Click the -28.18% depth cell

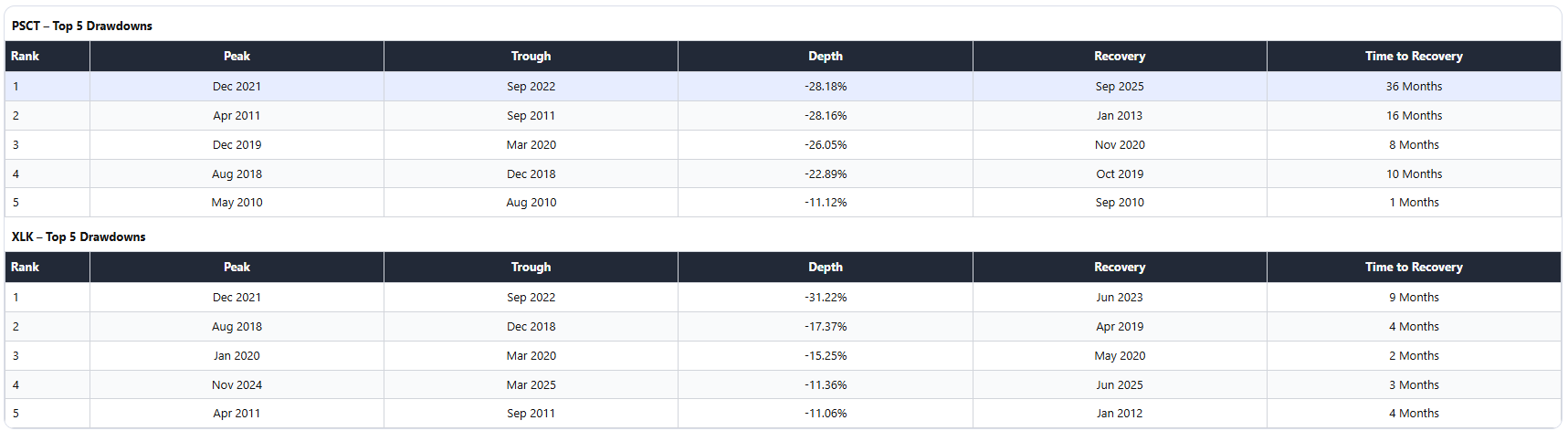tap(825, 87)
